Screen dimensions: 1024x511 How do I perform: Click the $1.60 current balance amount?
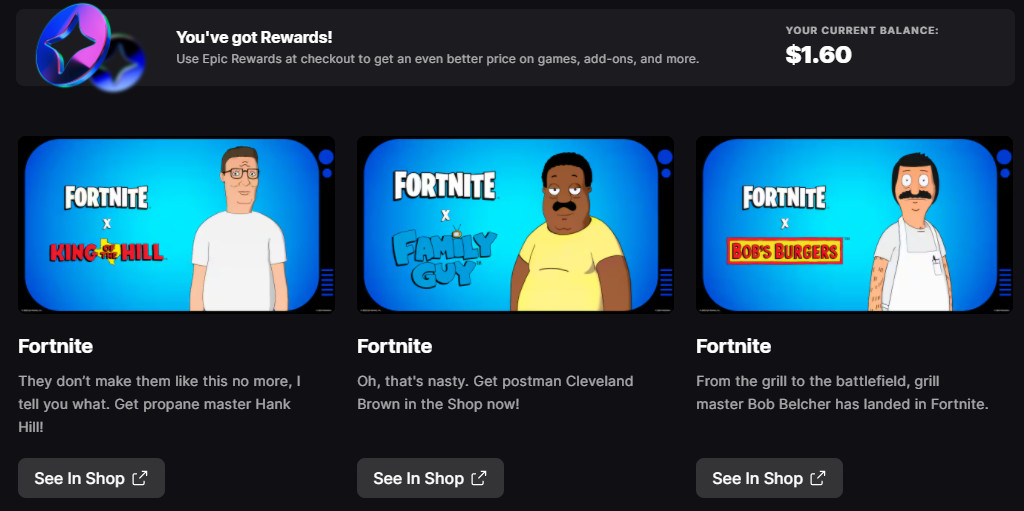click(818, 55)
